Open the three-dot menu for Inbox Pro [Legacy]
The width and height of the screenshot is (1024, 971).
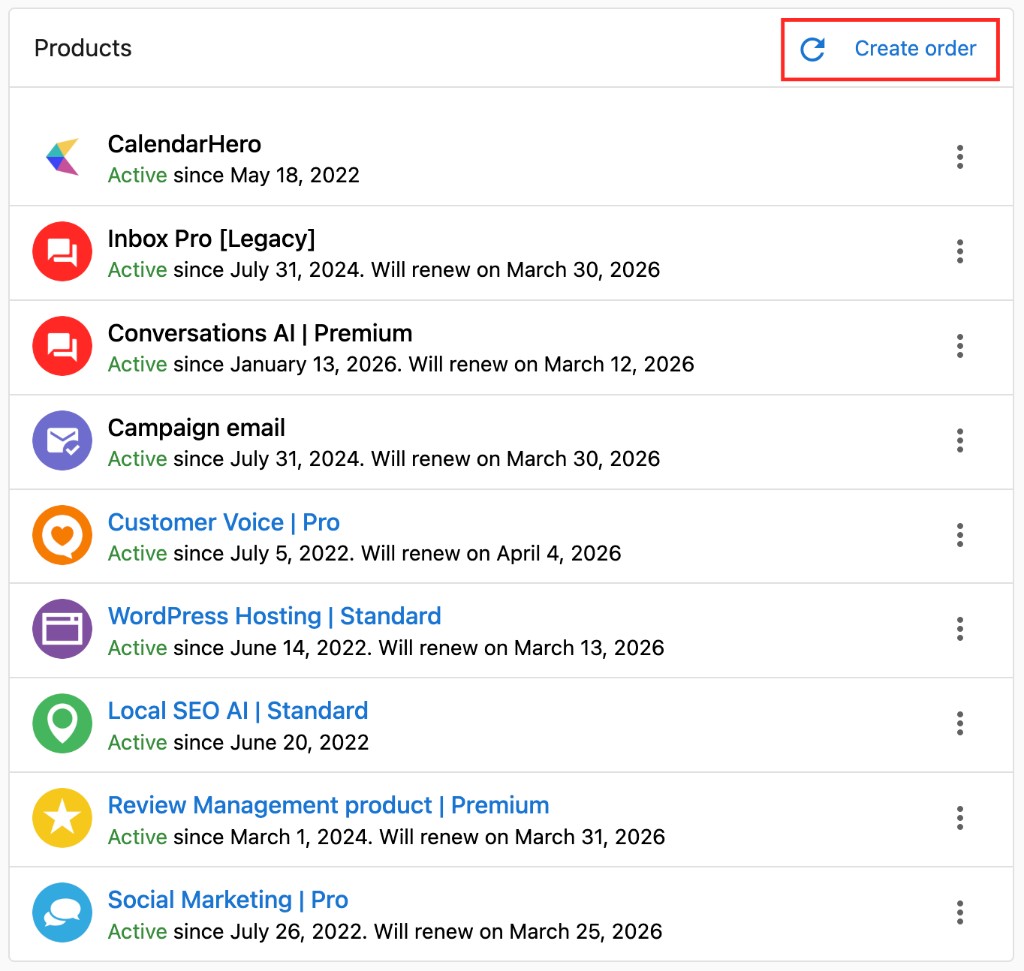pos(959,251)
